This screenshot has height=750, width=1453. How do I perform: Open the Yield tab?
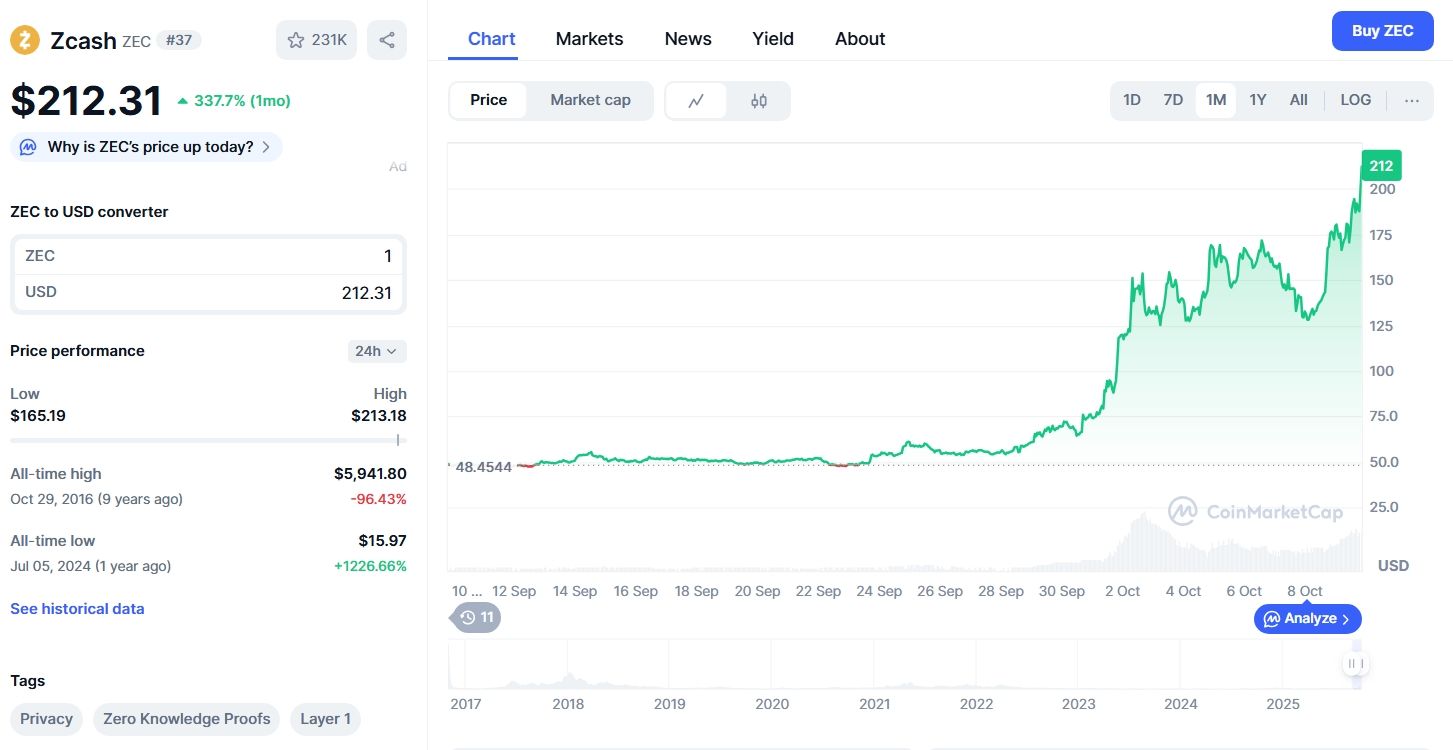(773, 39)
